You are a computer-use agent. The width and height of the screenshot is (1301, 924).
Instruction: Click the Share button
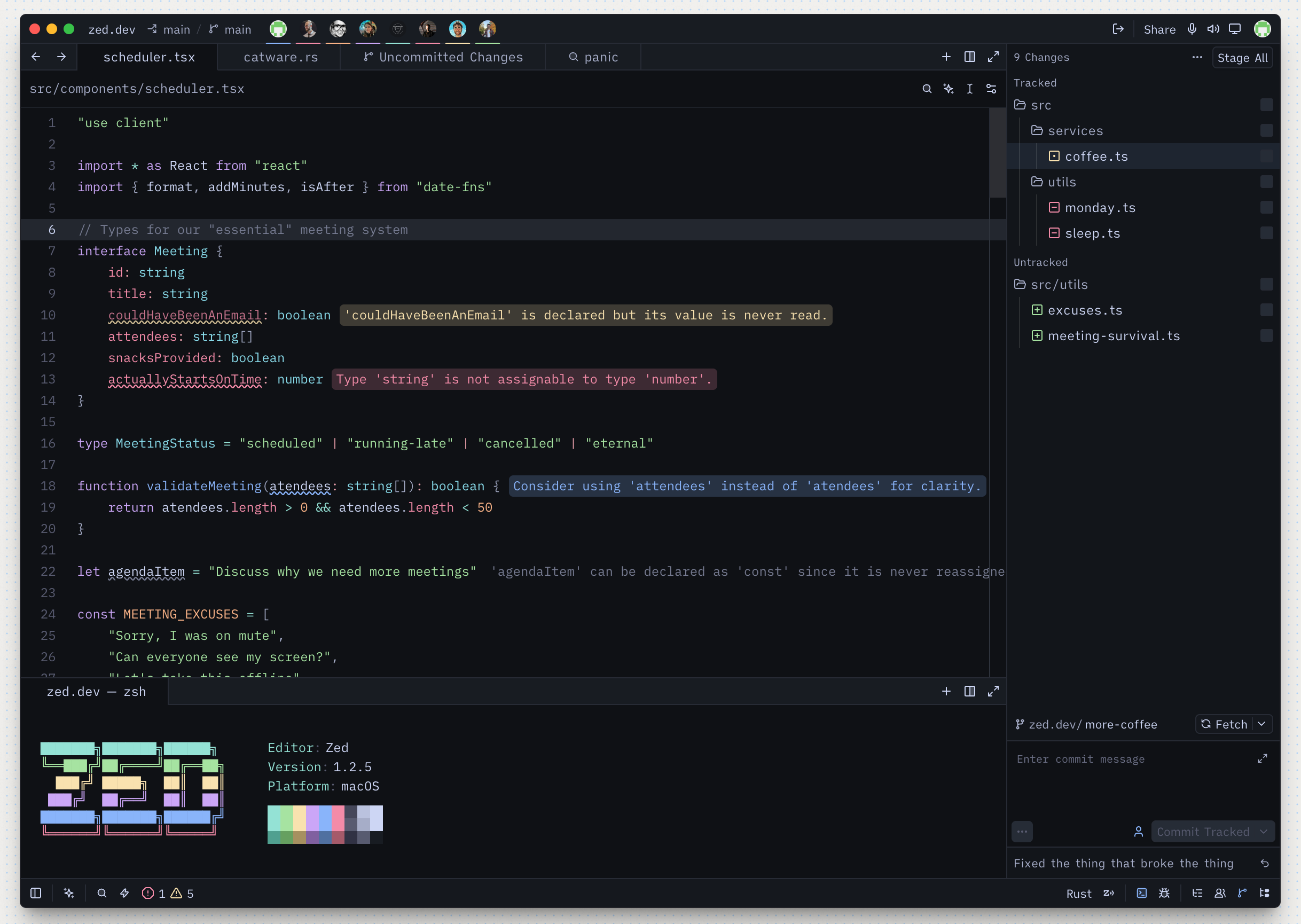coord(1159,29)
